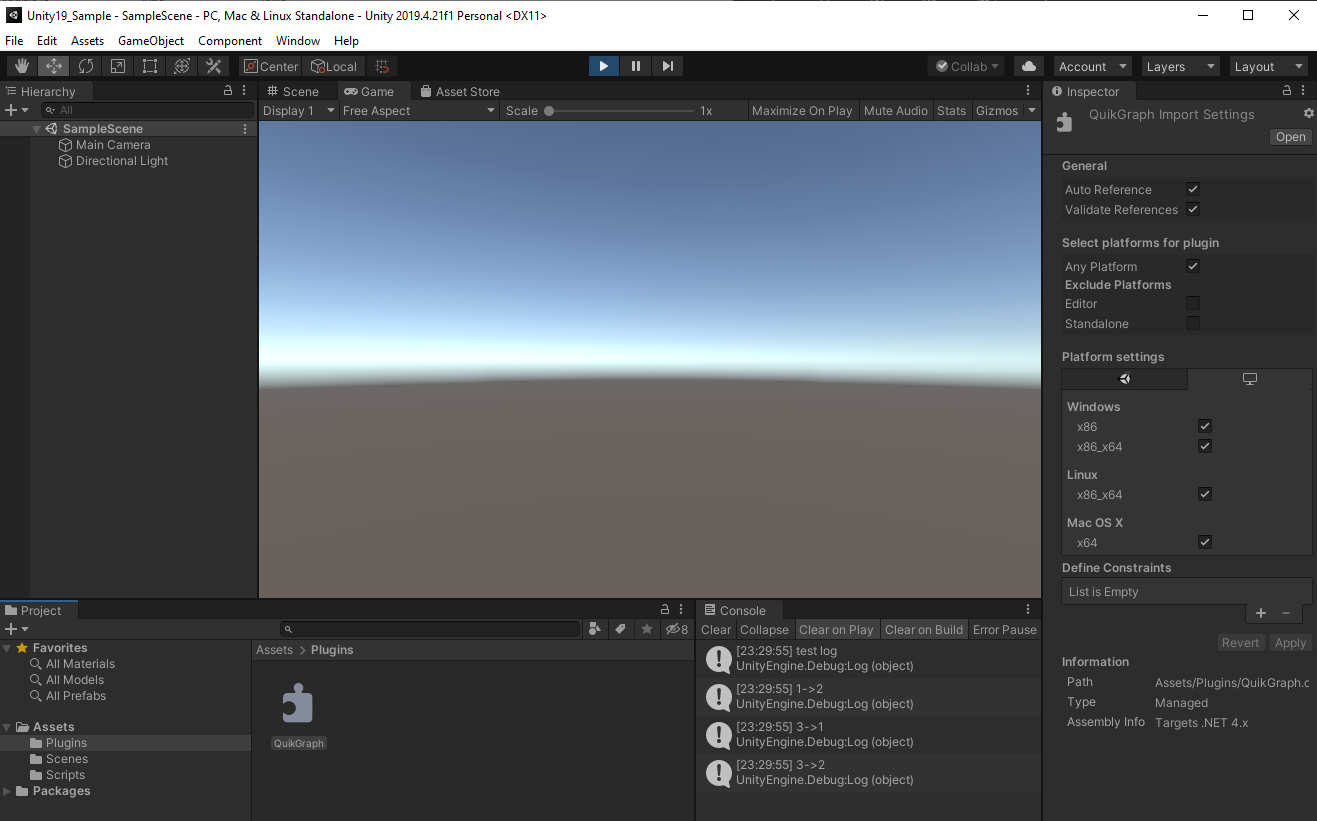Select the Hand tool in toolbar
Viewport: 1317px width, 821px height.
[x=22, y=66]
